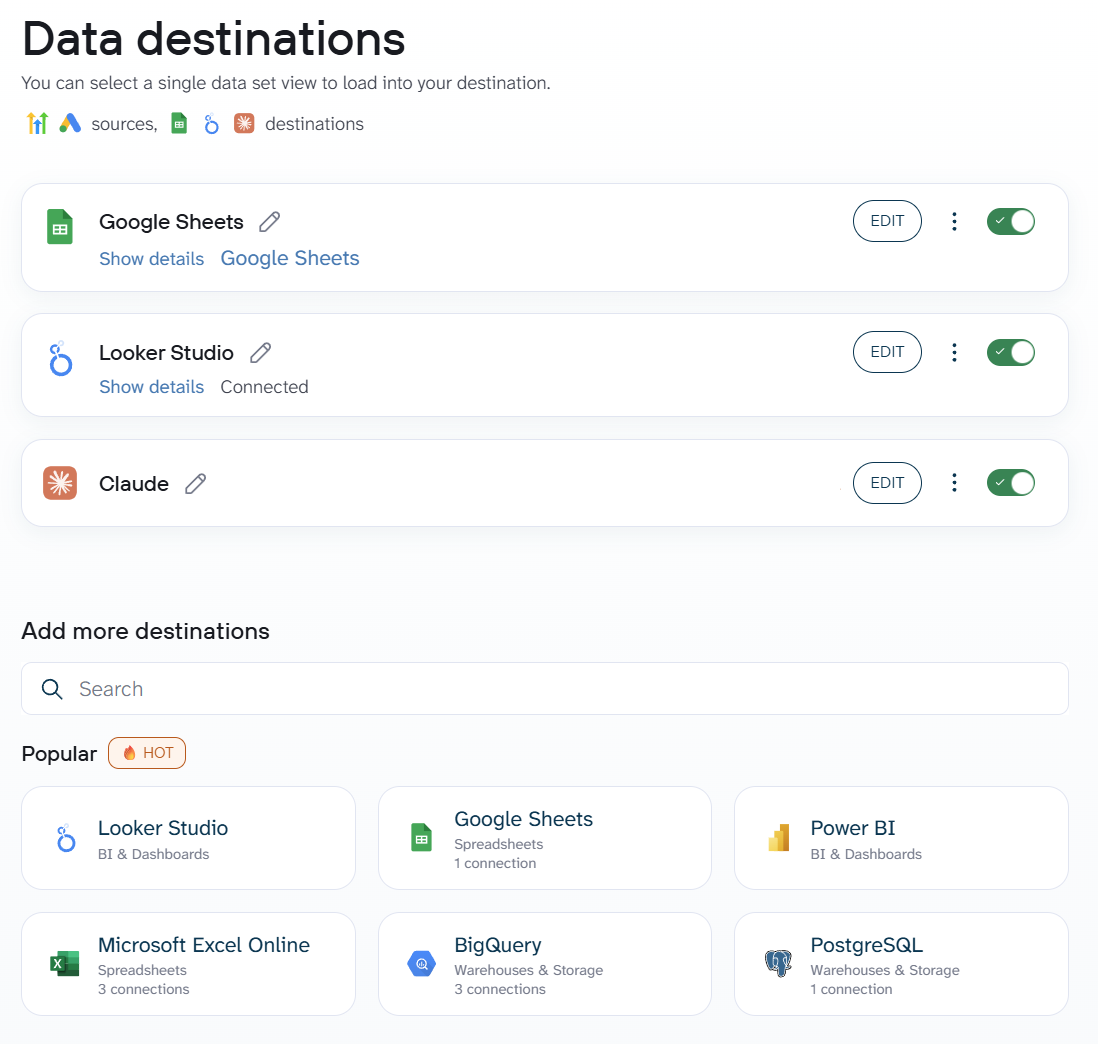Click 'BI & Dashboards' under Power BI
The image size is (1098, 1044).
866,854
